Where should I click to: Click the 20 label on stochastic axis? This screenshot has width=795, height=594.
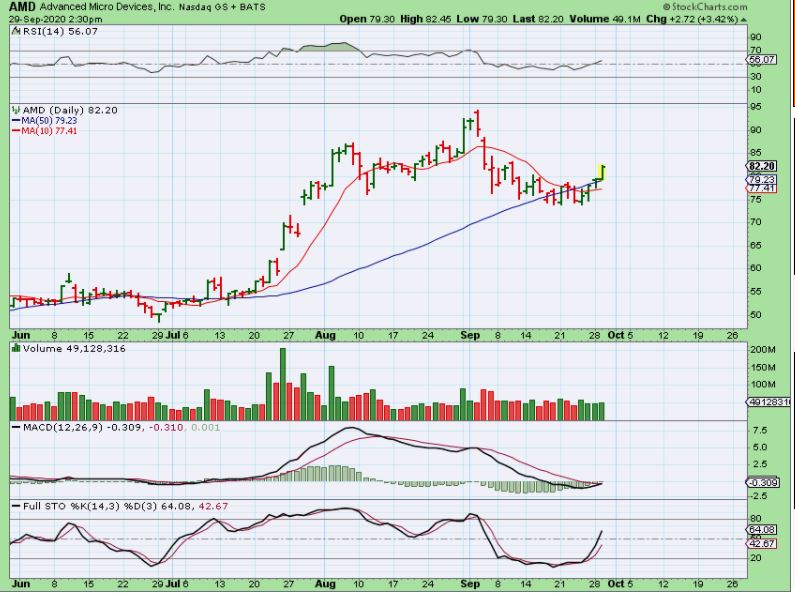(x=756, y=558)
